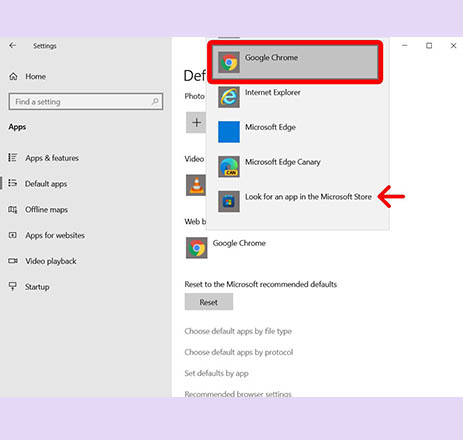Screen dimensions: 463x440
Task: Open Default apps section
Action: coord(46,184)
